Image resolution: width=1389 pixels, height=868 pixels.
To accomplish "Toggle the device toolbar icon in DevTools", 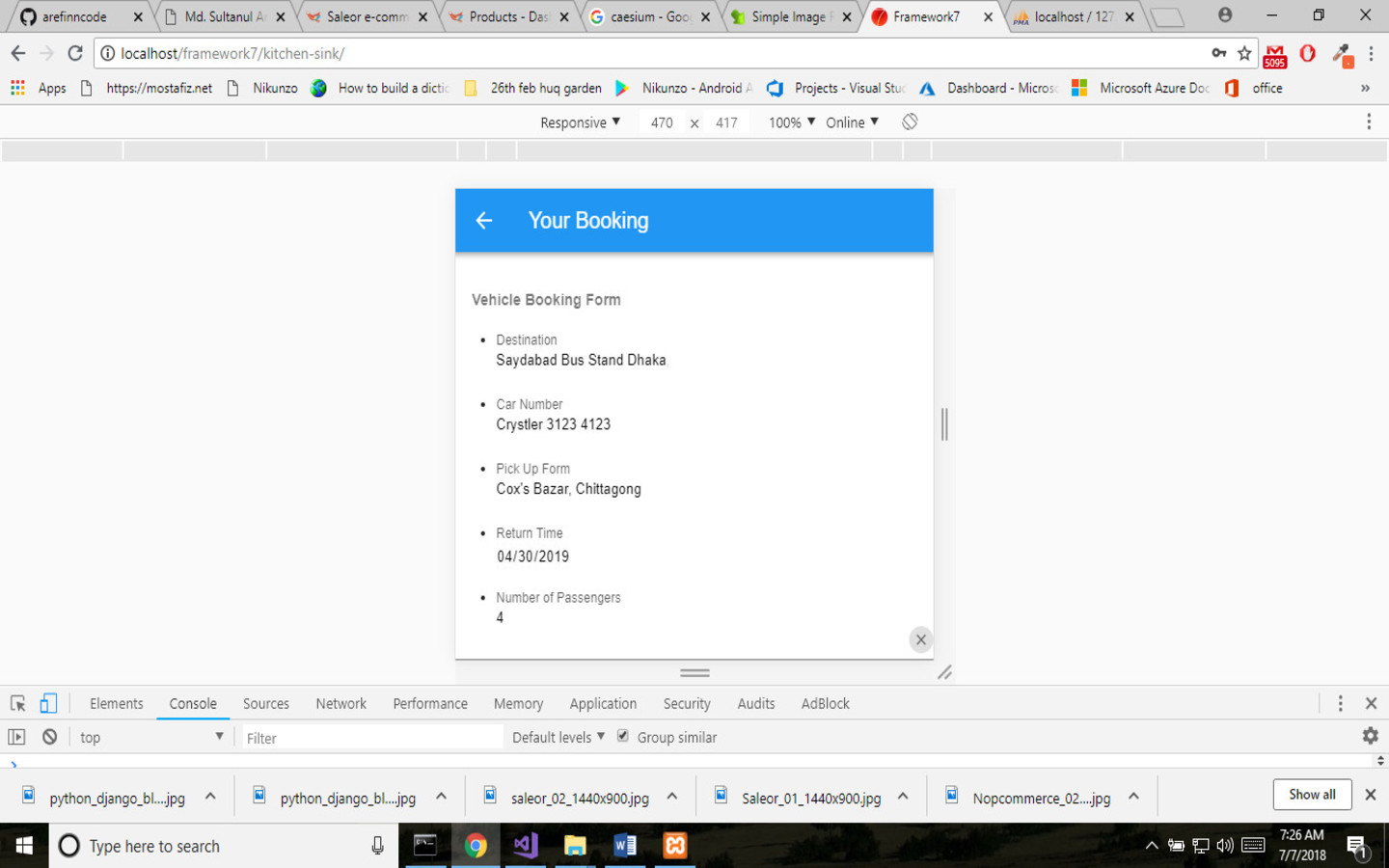I will pyautogui.click(x=48, y=703).
